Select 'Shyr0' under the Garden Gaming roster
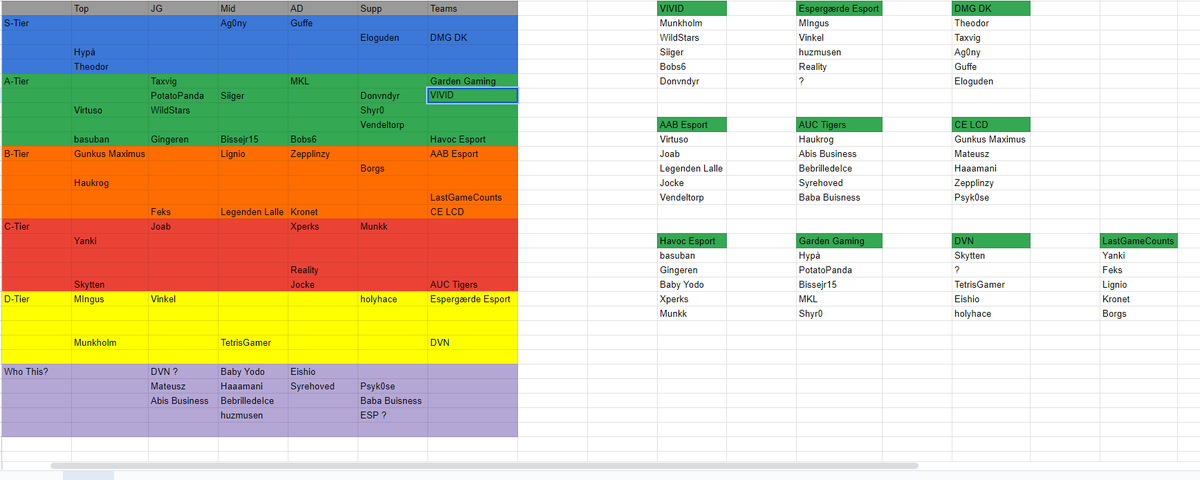1200x480 pixels. [838, 314]
